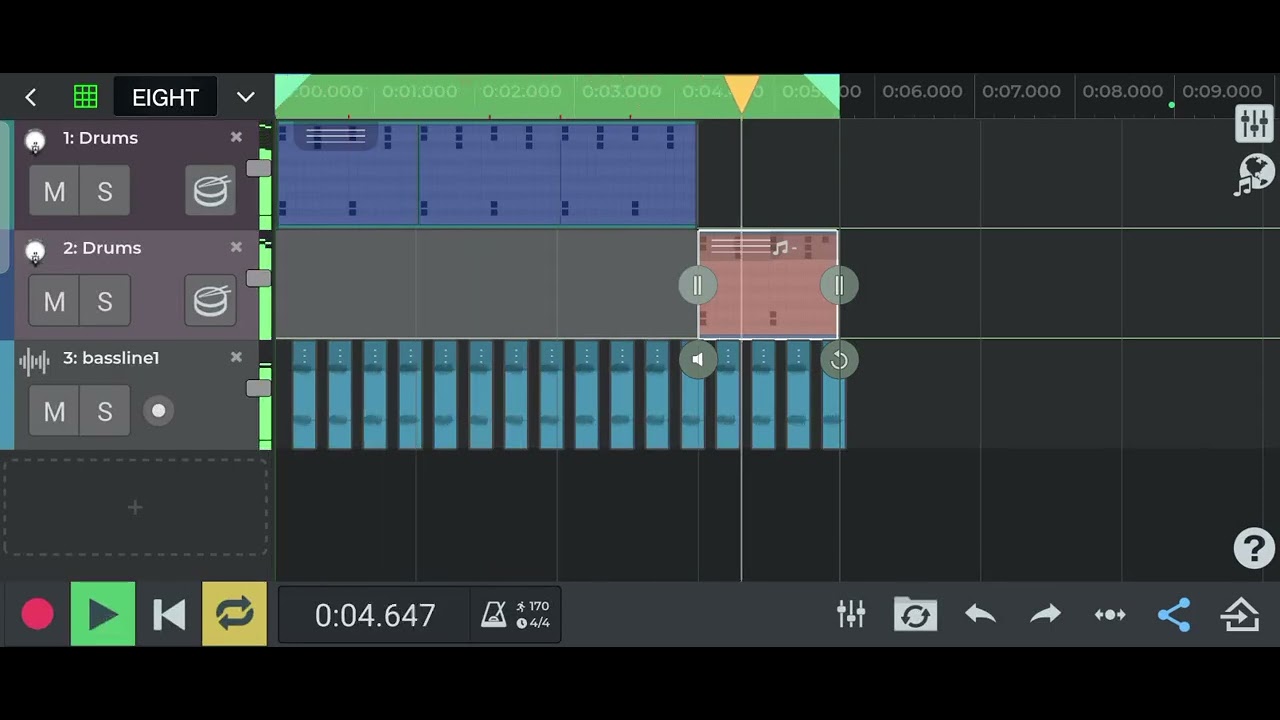Remove track 3 bassline1 with X

click(x=236, y=357)
